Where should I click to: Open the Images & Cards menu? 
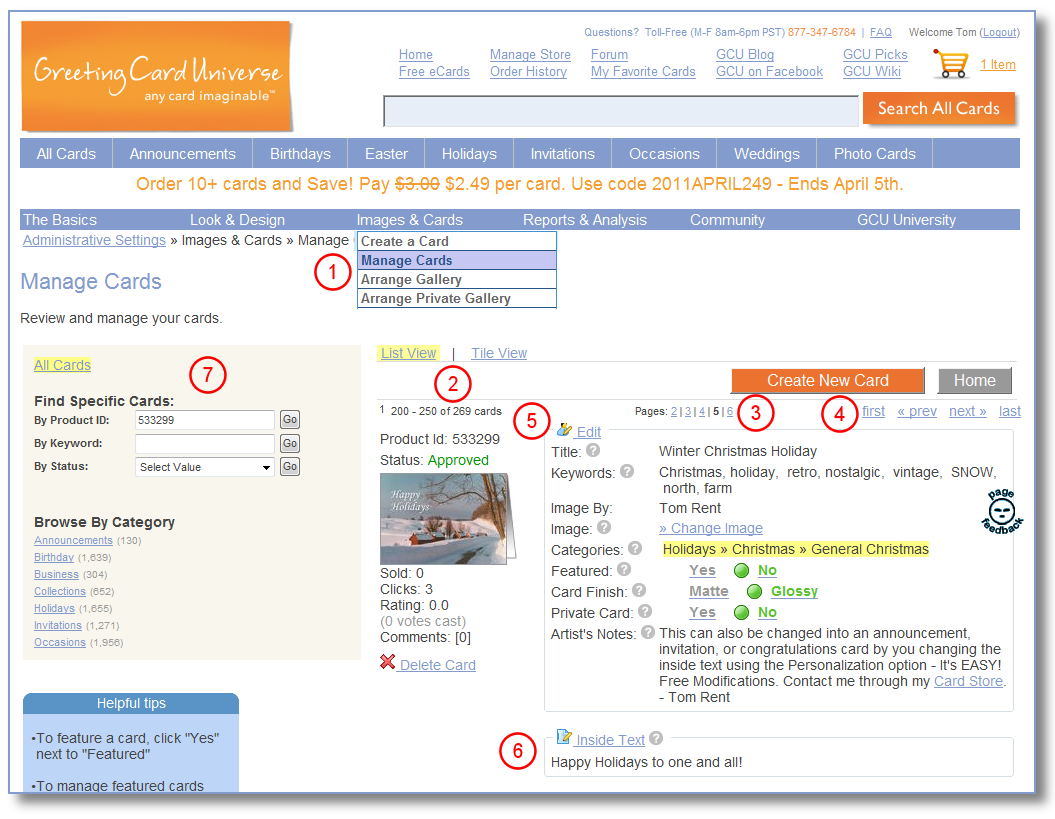[410, 220]
